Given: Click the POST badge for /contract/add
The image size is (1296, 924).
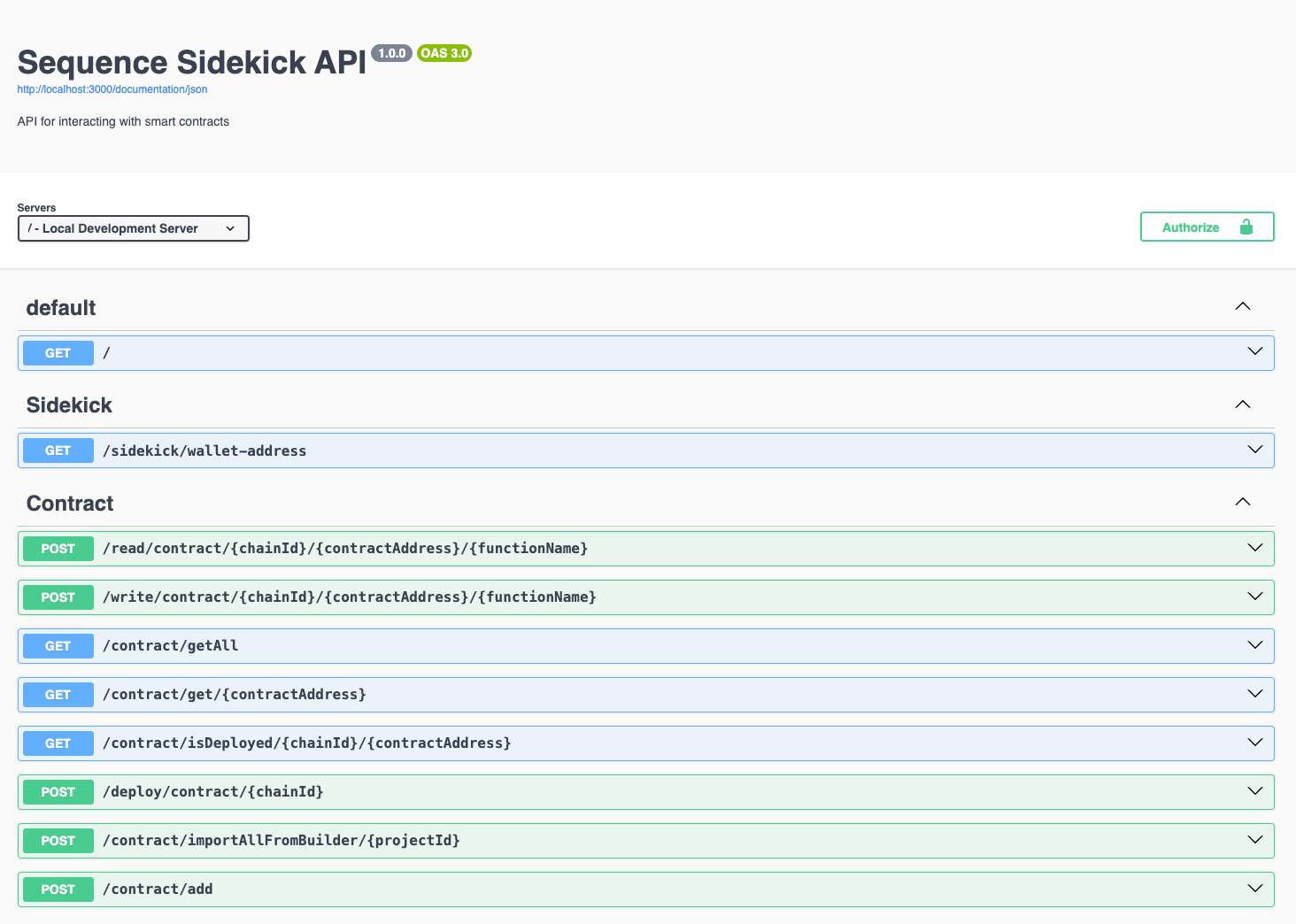Looking at the screenshot, I should coord(58,889).
